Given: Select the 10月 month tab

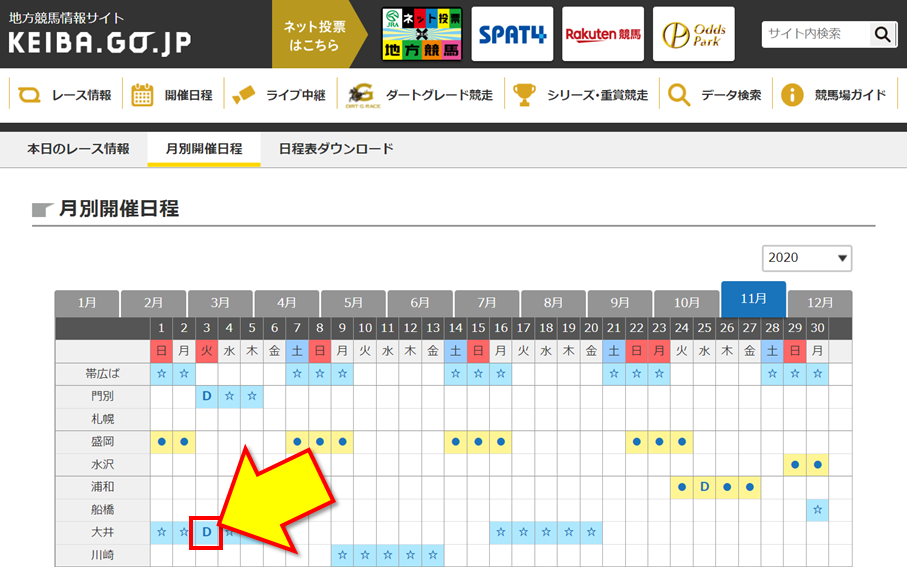Looking at the screenshot, I should [687, 302].
